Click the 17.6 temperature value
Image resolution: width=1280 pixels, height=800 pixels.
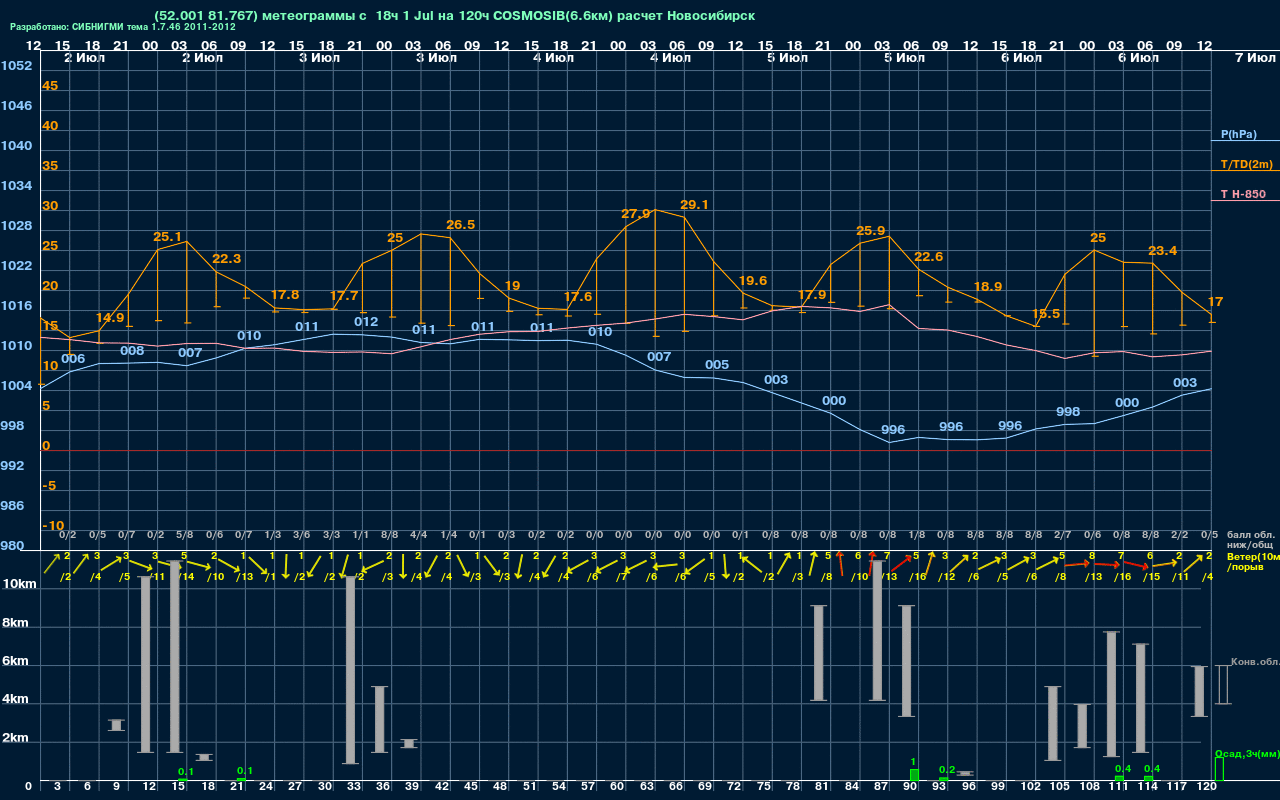(578, 297)
